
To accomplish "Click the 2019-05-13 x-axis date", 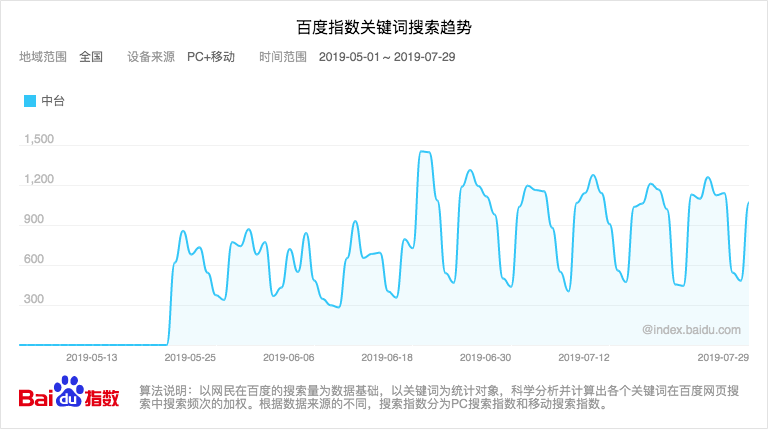I will [x=92, y=358].
